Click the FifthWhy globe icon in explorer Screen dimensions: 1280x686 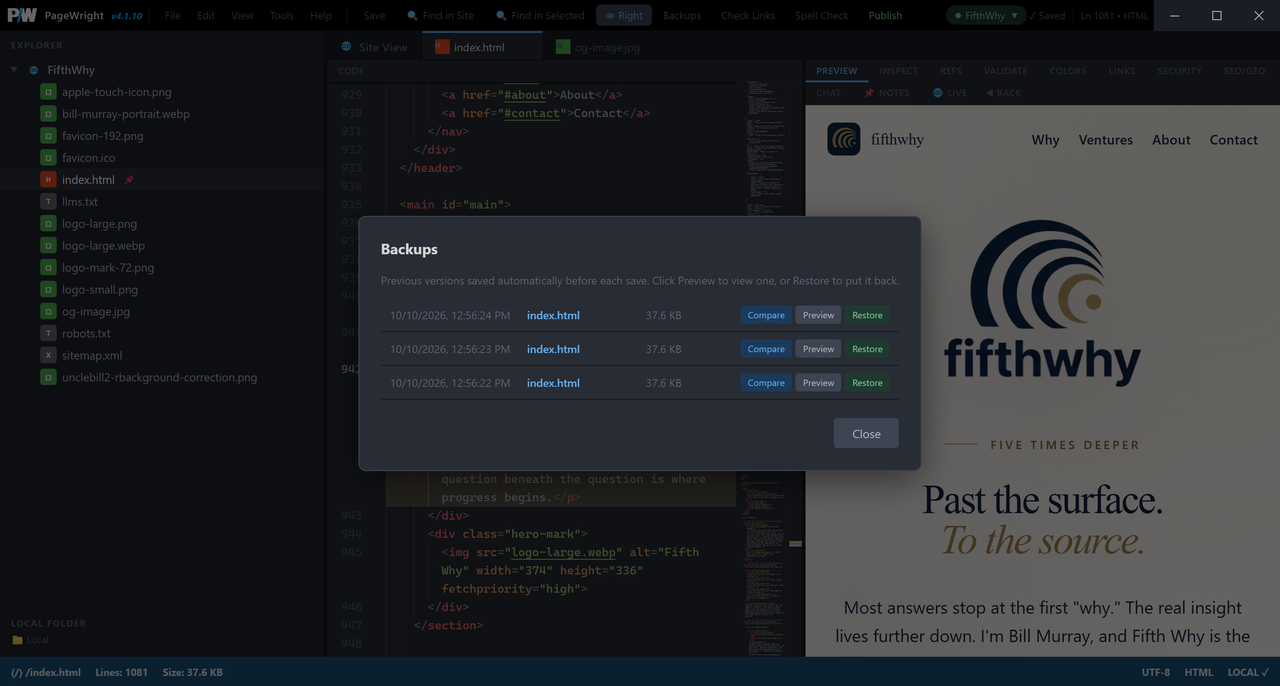point(34,70)
